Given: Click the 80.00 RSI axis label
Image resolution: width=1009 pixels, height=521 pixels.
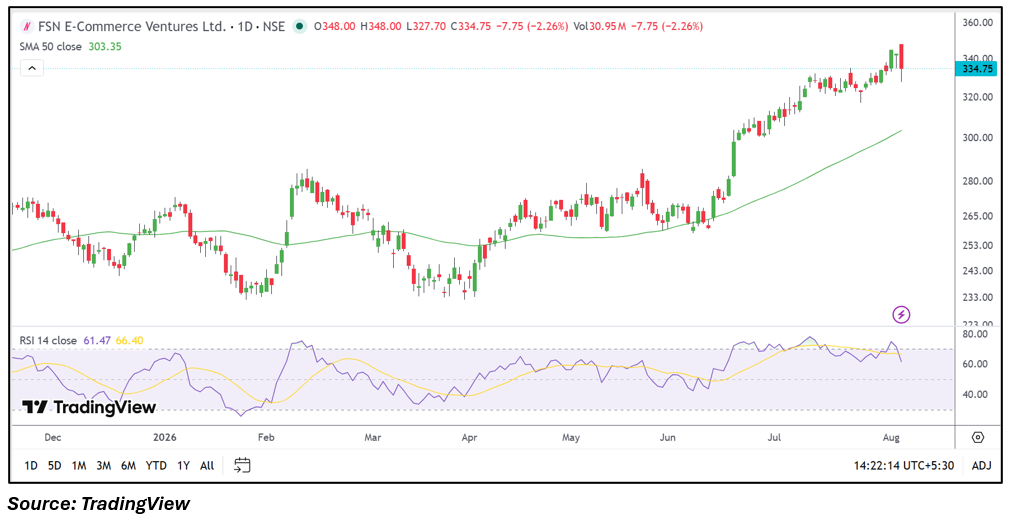Looking at the screenshot, I should pos(976,334).
